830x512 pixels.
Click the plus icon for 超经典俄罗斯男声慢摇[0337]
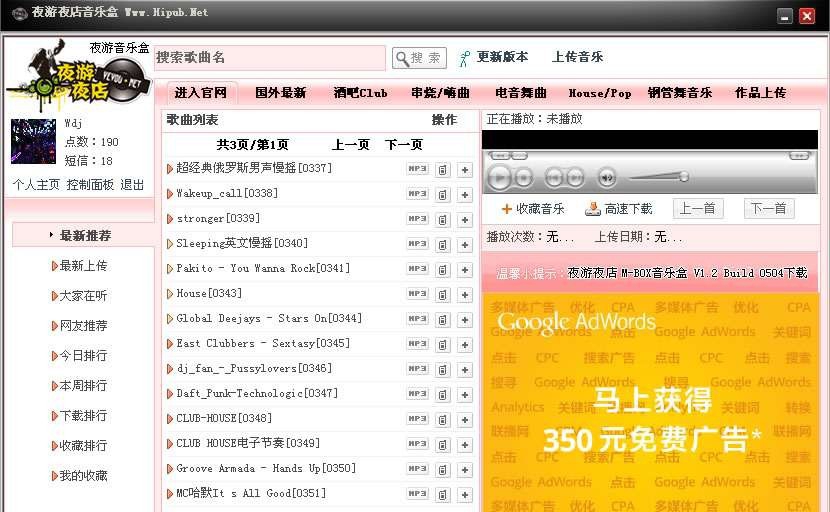pyautogui.click(x=465, y=170)
